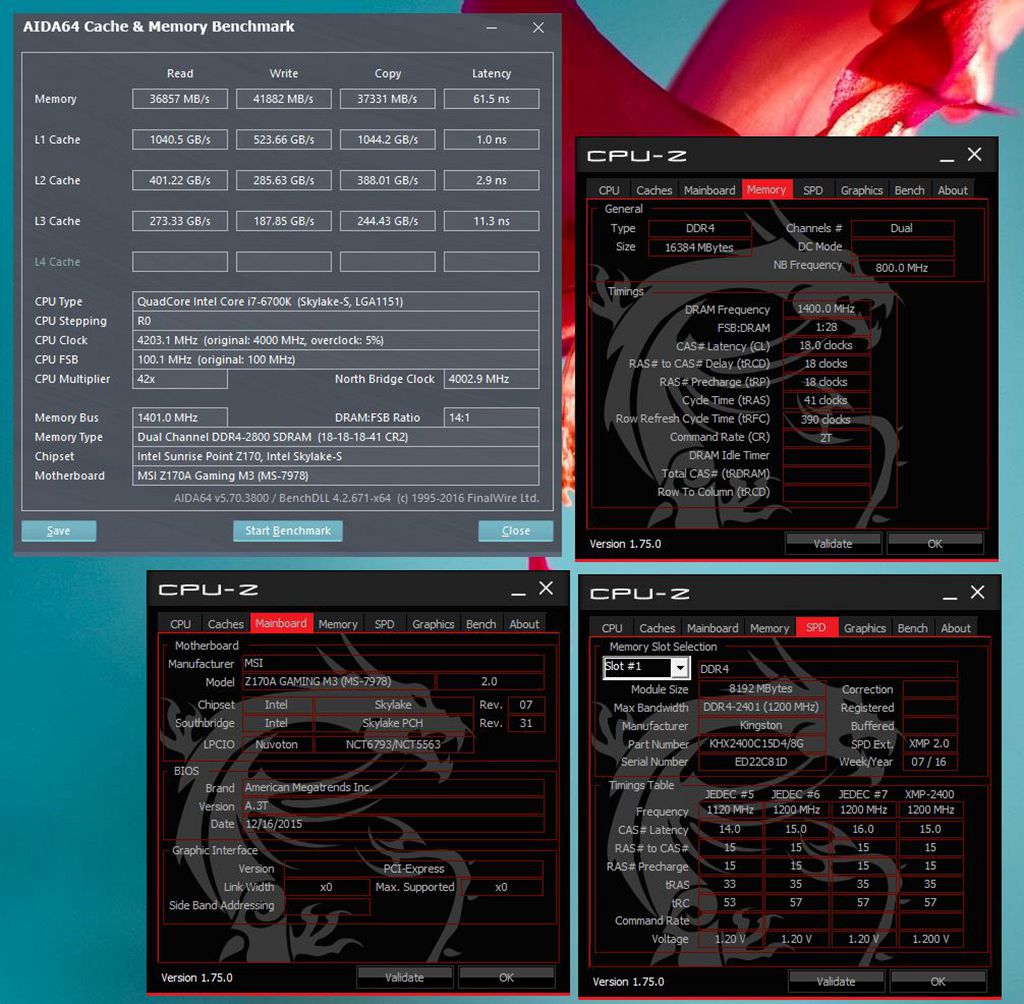Minimize the AIDA64 benchmark window
Image resolution: width=1024 pixels, height=1004 pixels.
point(492,27)
